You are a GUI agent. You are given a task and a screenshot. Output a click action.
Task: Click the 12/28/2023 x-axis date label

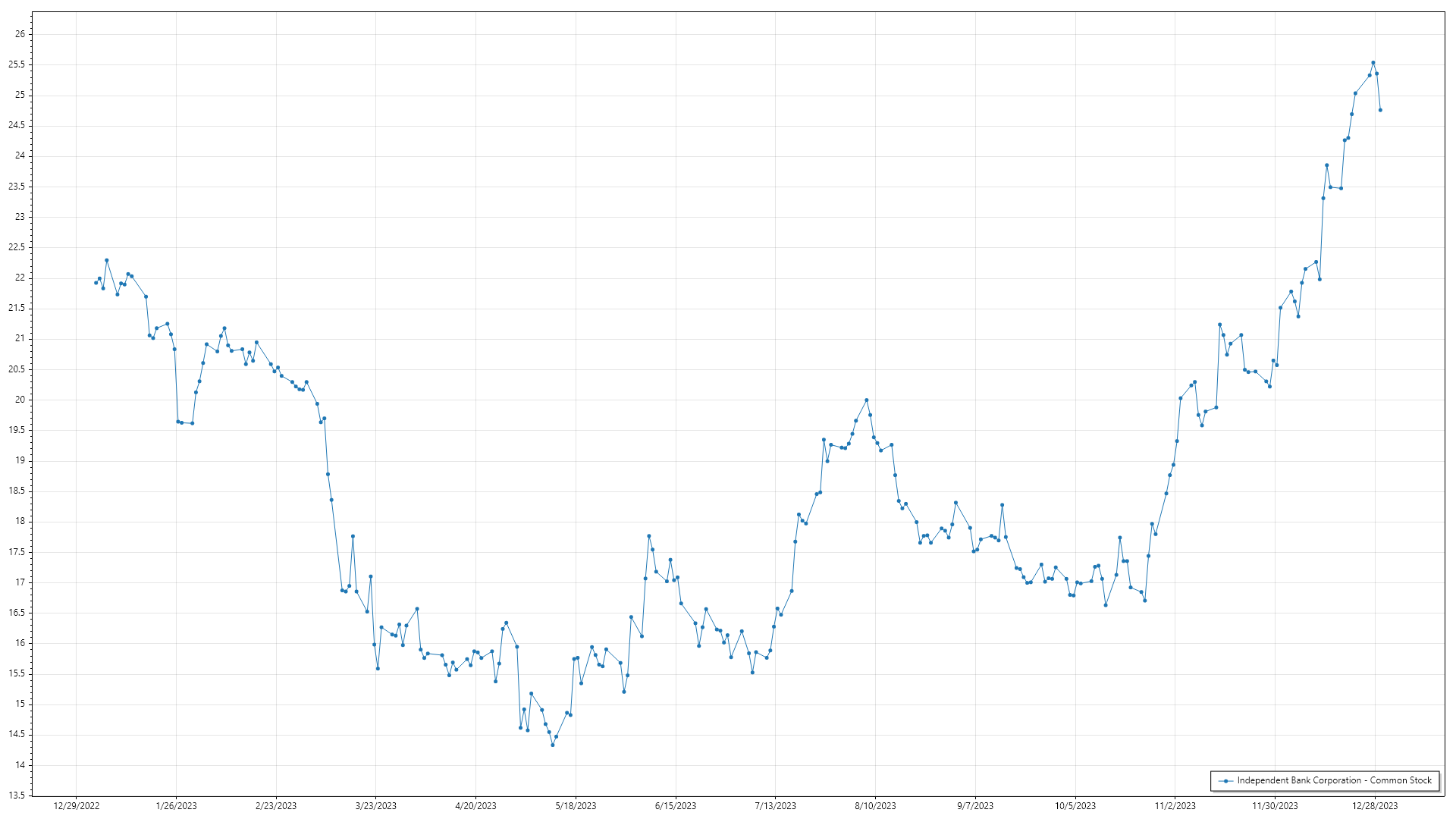click(1376, 806)
